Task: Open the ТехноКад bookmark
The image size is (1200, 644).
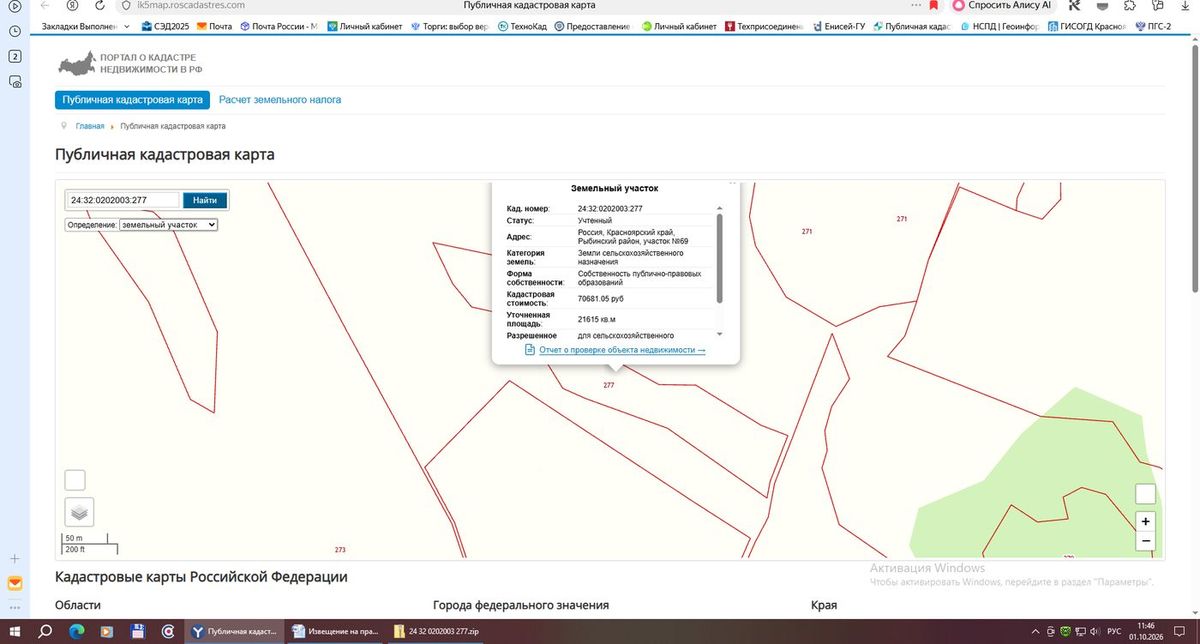Action: coord(524,26)
